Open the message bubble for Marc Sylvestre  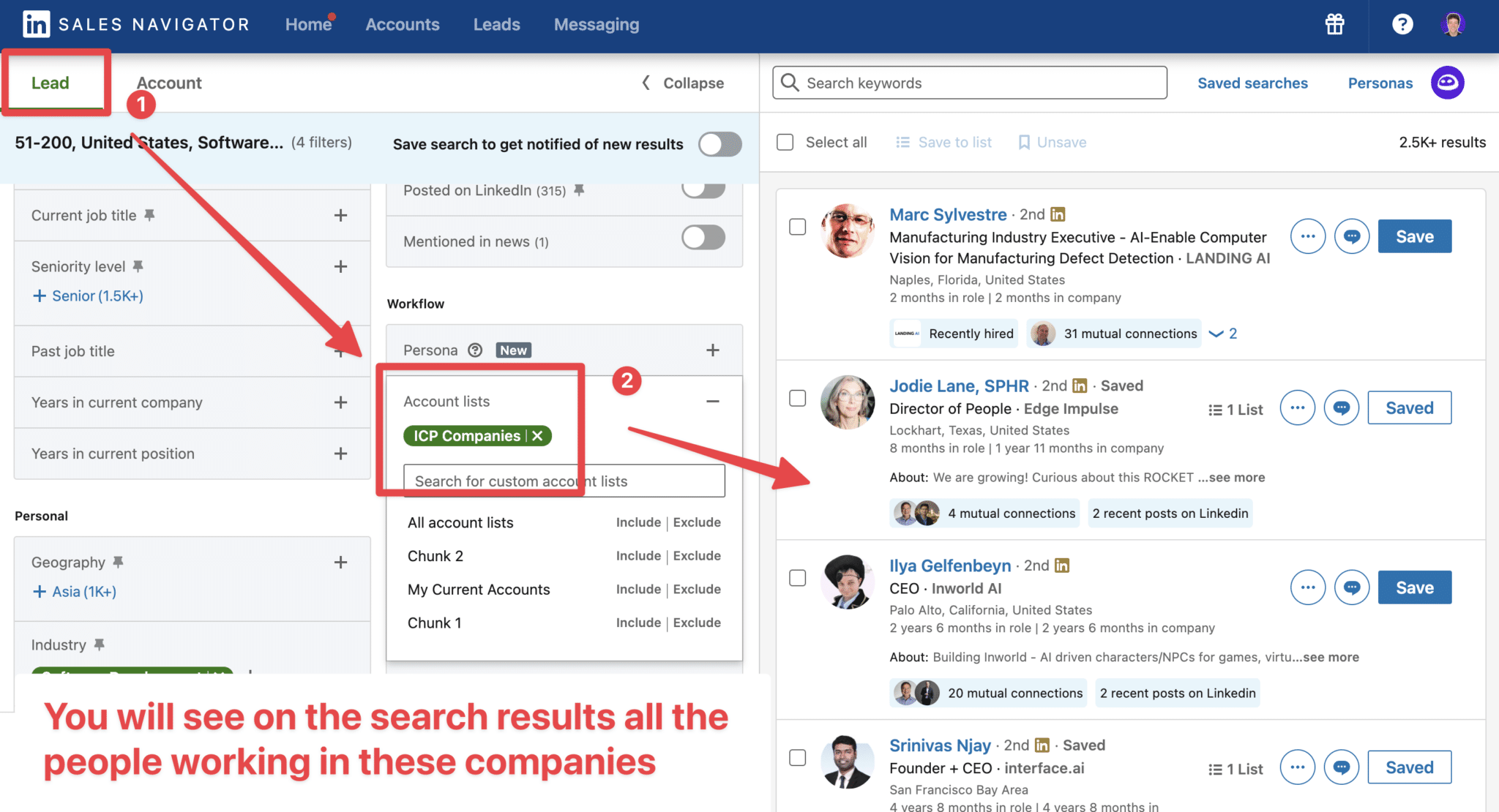(1351, 236)
